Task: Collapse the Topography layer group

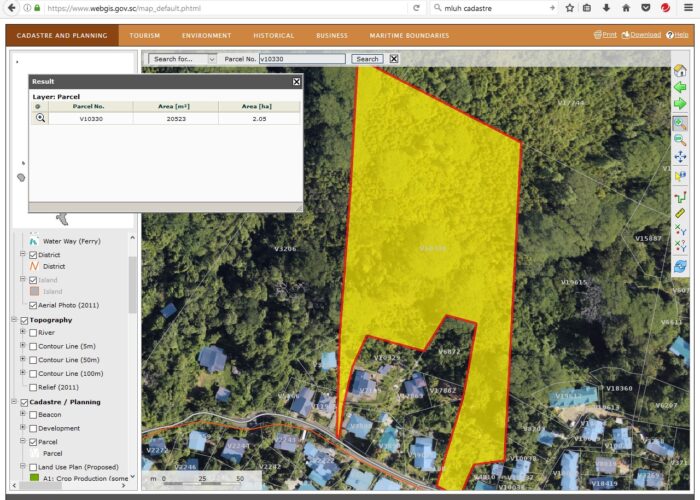Action: tap(15, 320)
